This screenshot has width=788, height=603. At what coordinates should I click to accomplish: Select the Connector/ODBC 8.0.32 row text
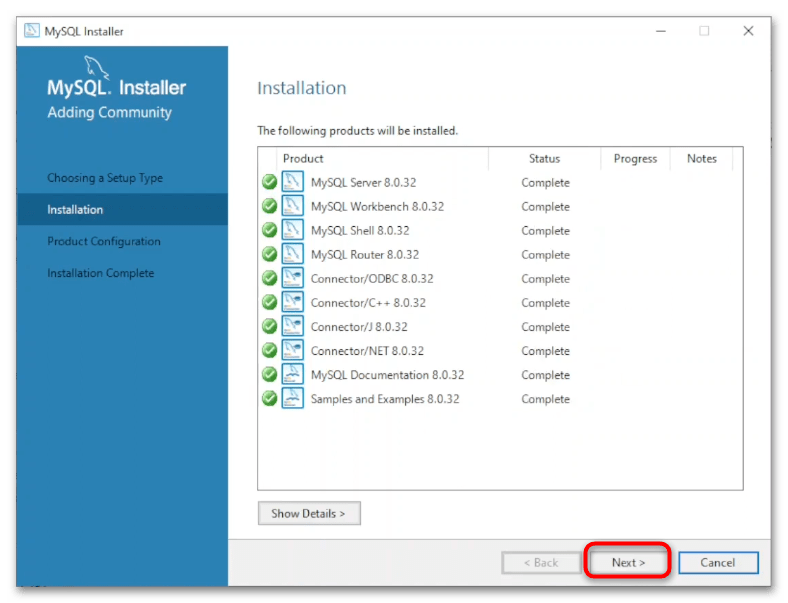point(372,278)
